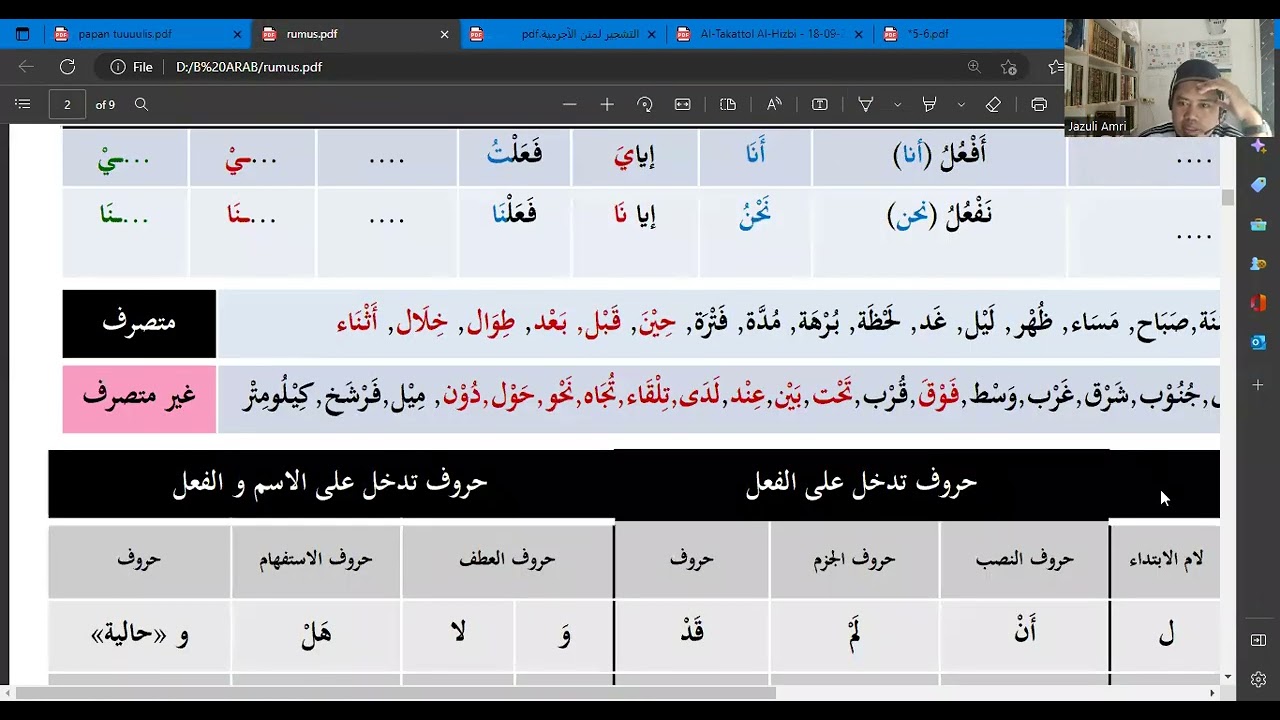Viewport: 1280px width, 720px height.
Task: Start Read aloud for the PDF
Action: tap(774, 104)
